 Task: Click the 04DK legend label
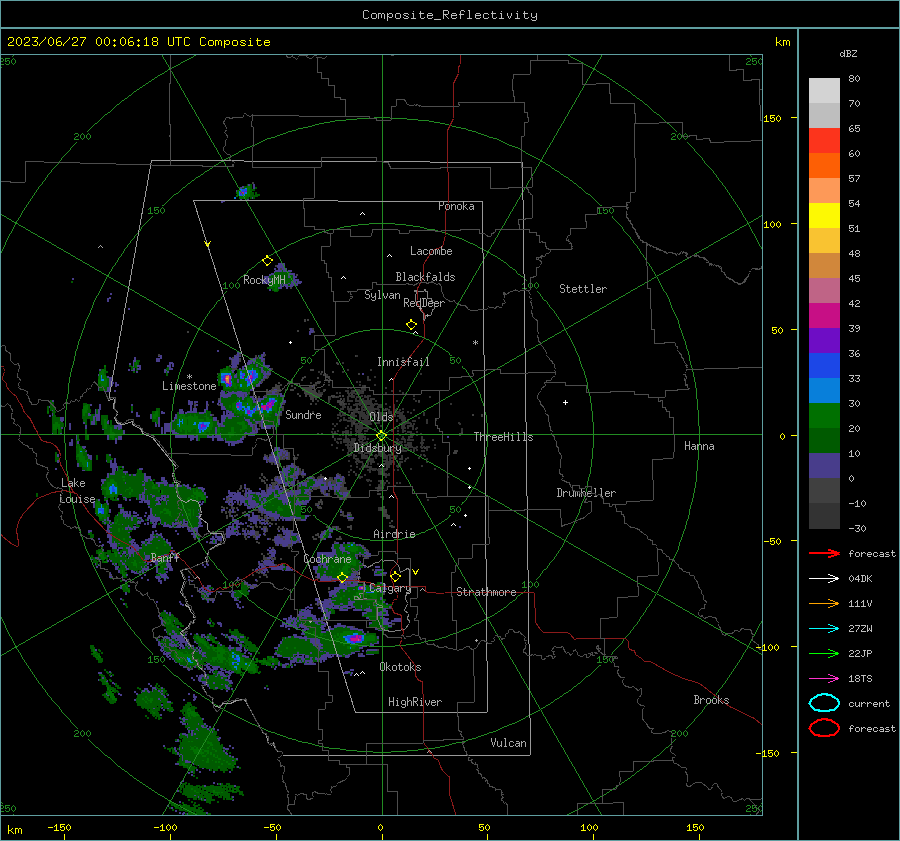coord(860,579)
